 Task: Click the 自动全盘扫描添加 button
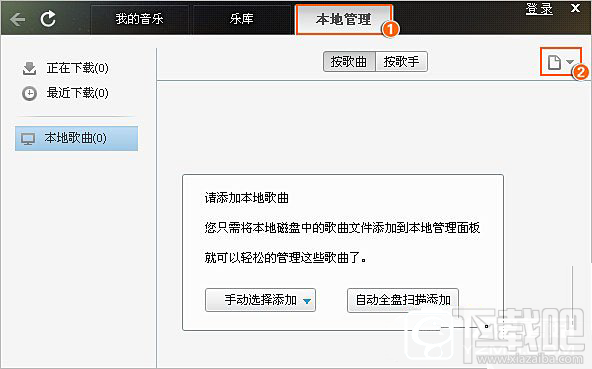click(x=403, y=300)
